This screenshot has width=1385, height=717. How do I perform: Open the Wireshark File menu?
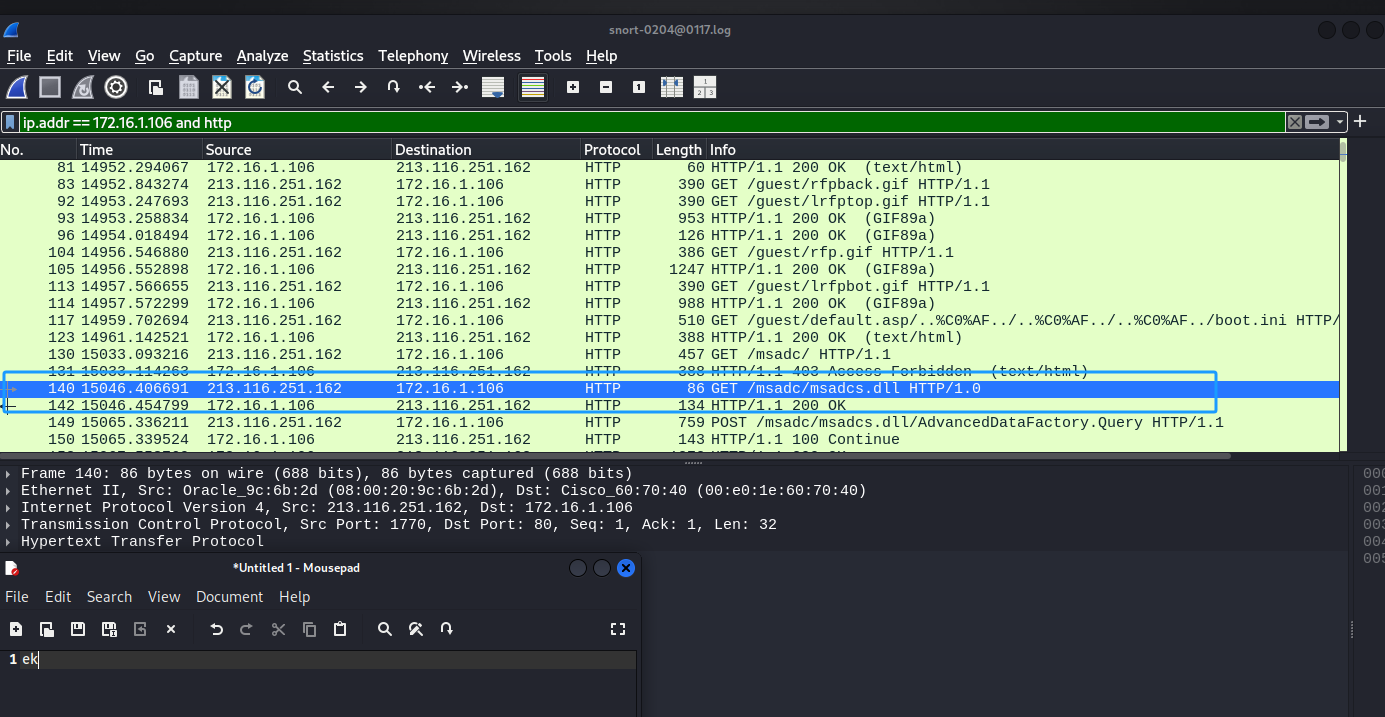[19, 56]
